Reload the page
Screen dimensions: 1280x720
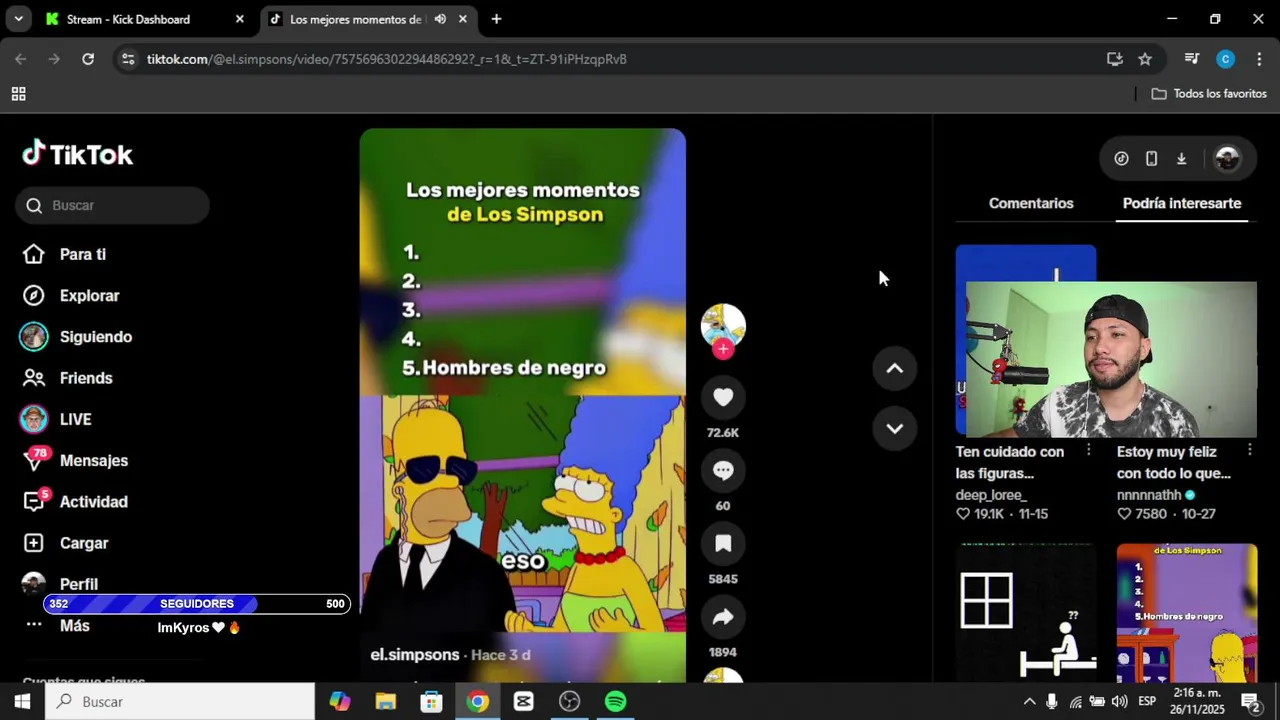88,59
